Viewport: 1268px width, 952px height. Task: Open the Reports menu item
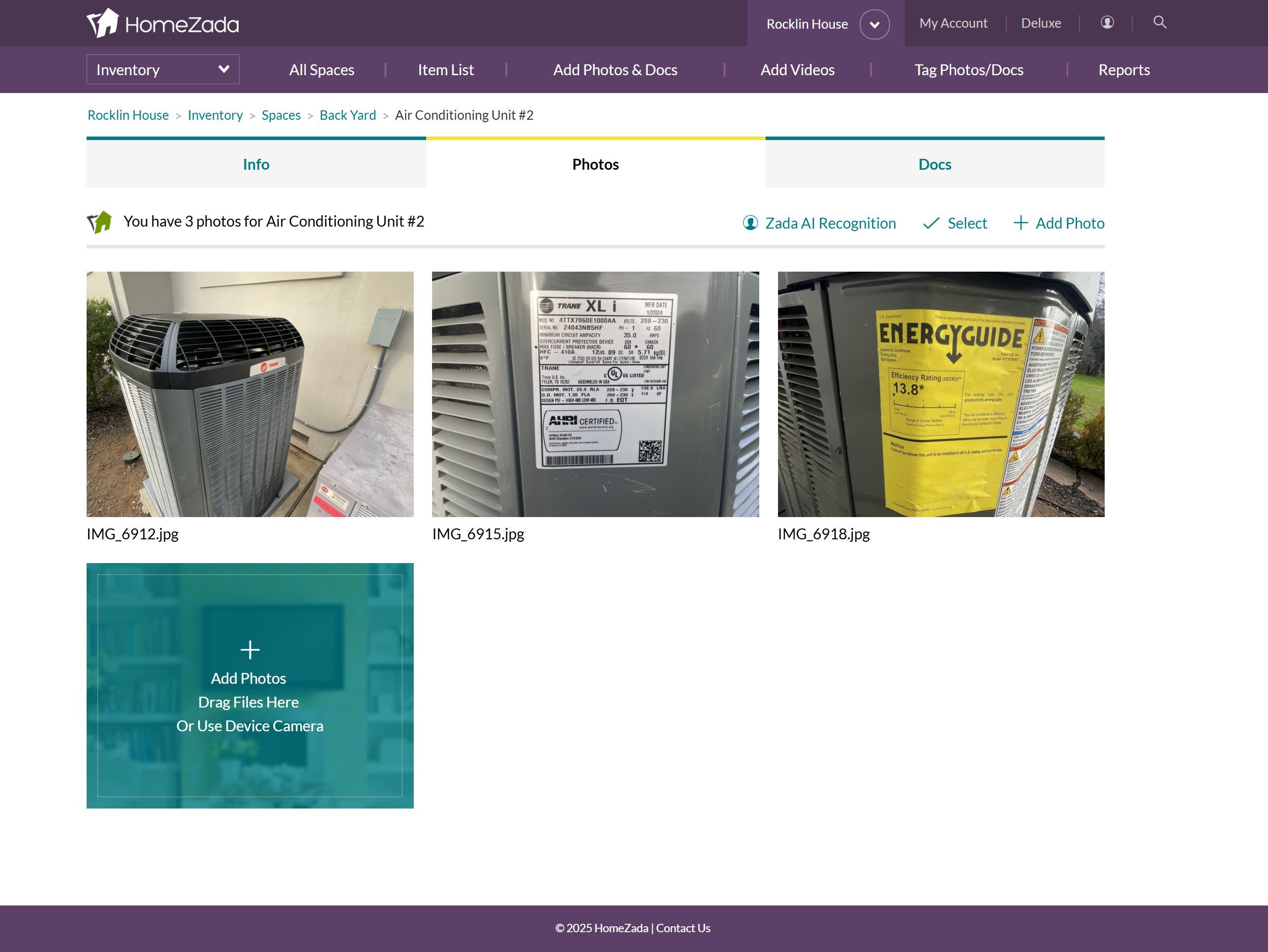(1123, 70)
